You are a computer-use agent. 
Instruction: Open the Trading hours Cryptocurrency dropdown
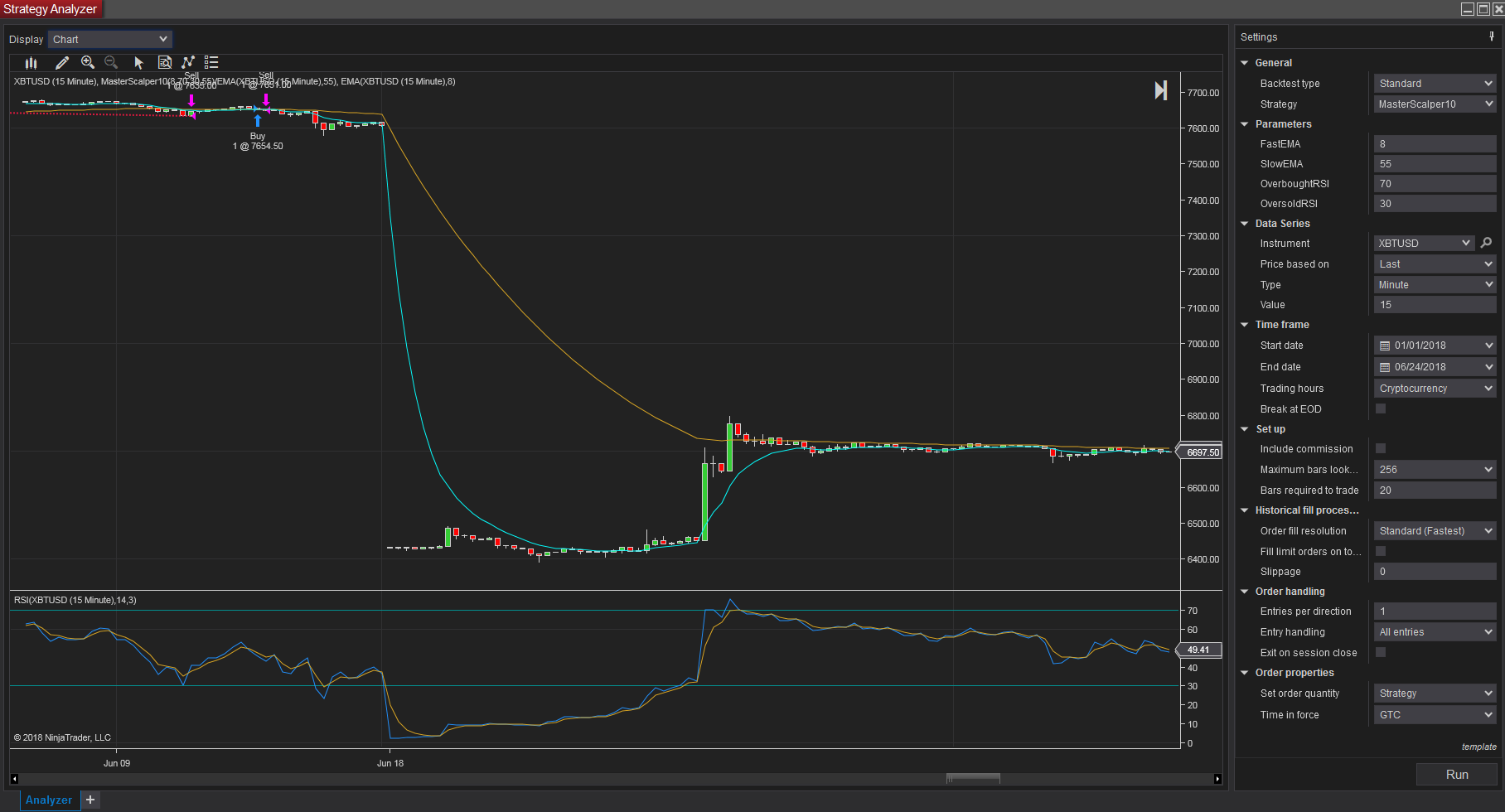(1435, 388)
